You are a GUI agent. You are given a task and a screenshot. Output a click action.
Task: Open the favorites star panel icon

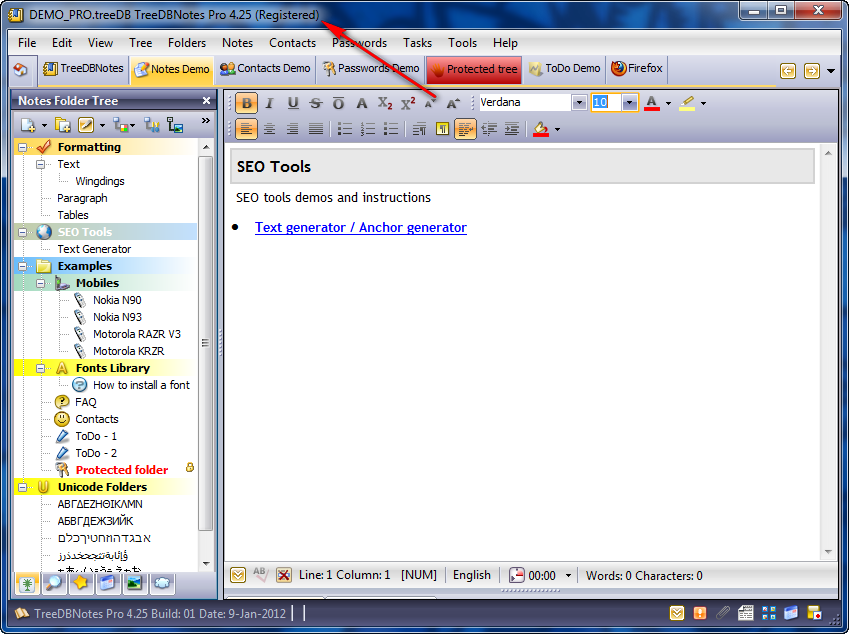click(x=81, y=584)
